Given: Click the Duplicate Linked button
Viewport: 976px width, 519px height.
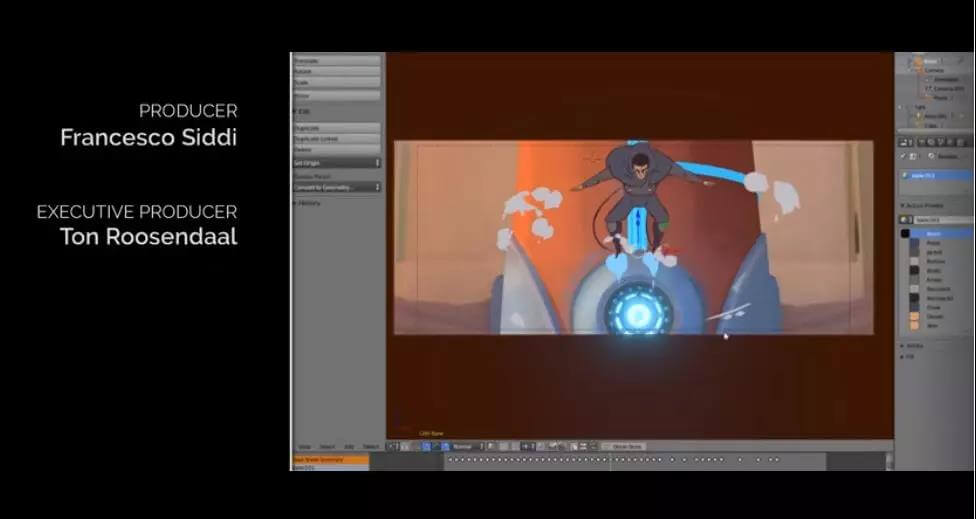Looking at the screenshot, I should (x=337, y=139).
